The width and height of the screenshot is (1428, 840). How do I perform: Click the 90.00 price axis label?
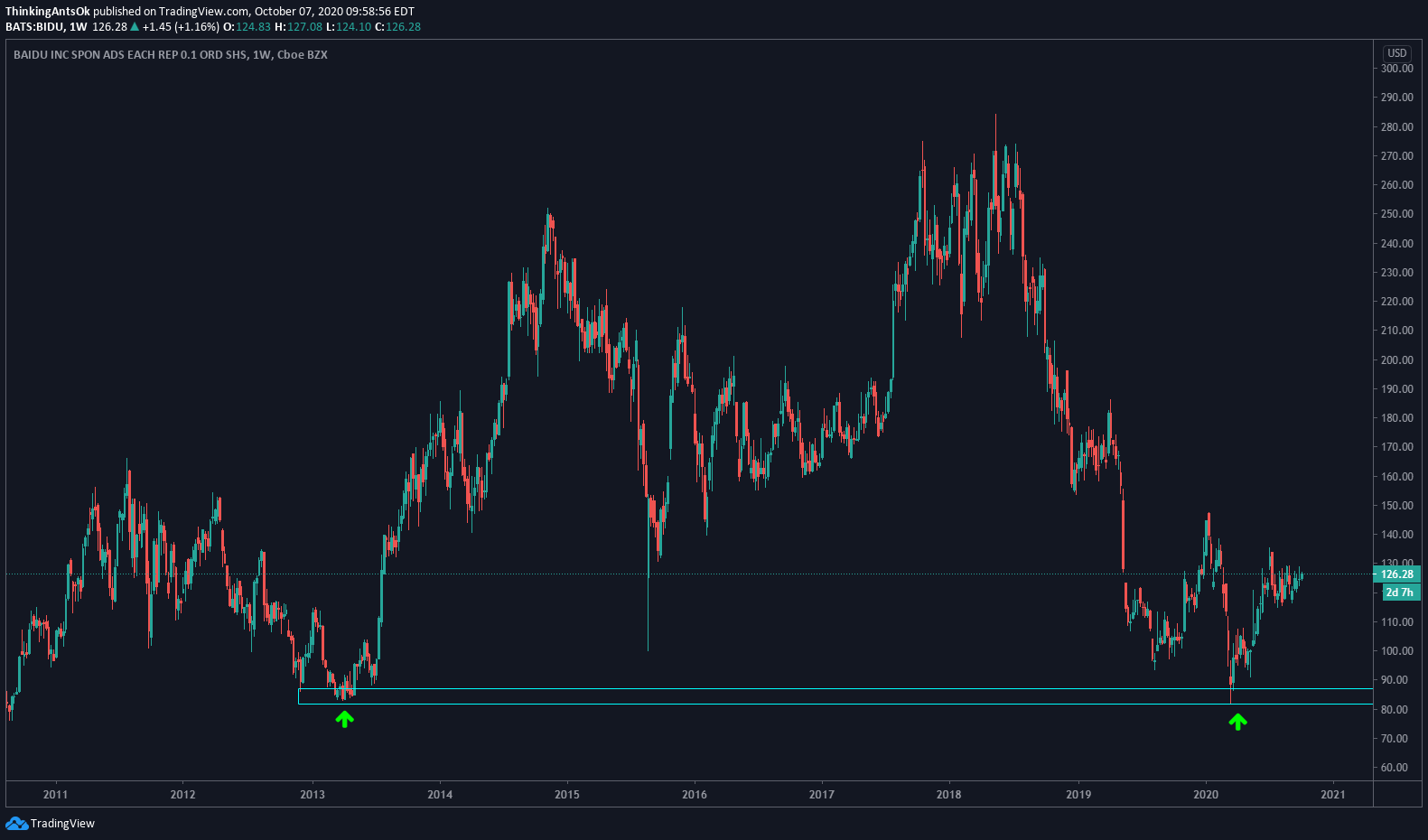coord(1395,680)
